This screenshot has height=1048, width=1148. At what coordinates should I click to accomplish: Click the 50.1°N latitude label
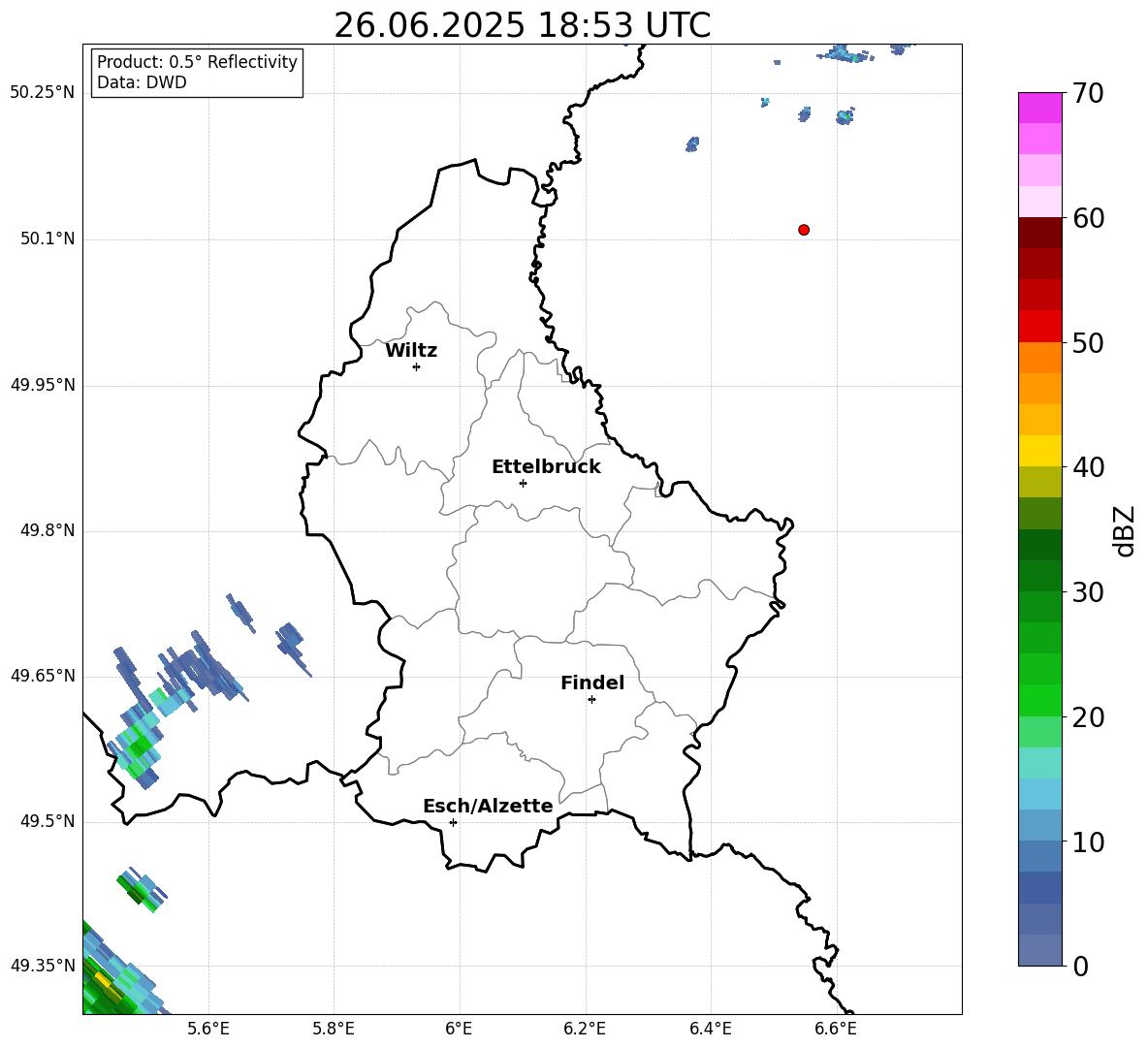(48, 238)
